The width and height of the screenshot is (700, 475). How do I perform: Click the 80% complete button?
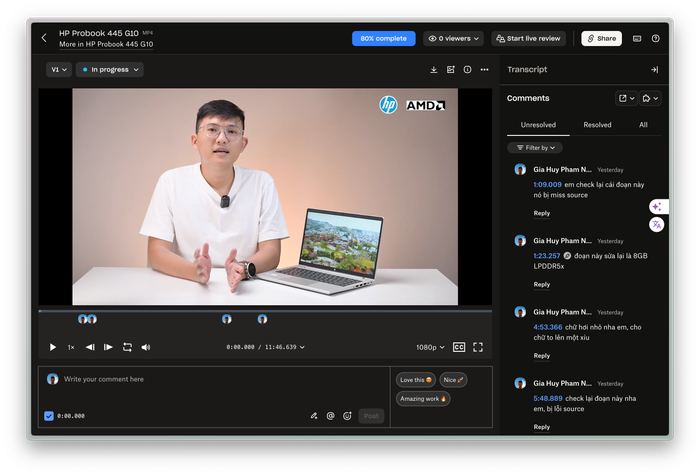tap(383, 38)
